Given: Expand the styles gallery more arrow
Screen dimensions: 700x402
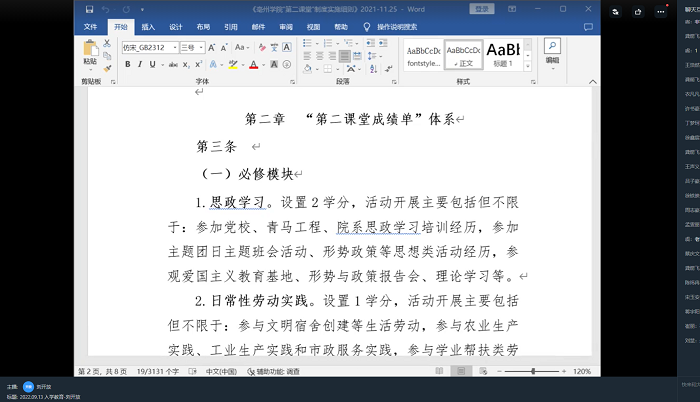Looking at the screenshot, I should tap(528, 66).
